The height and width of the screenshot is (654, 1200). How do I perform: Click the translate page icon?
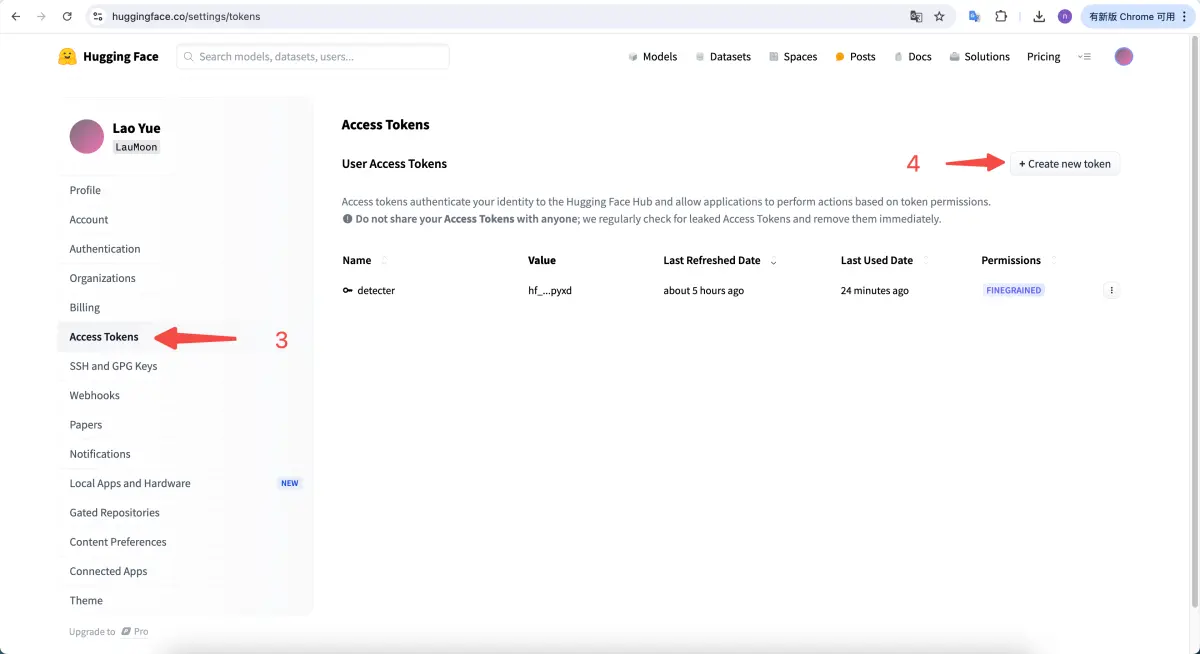(x=916, y=17)
